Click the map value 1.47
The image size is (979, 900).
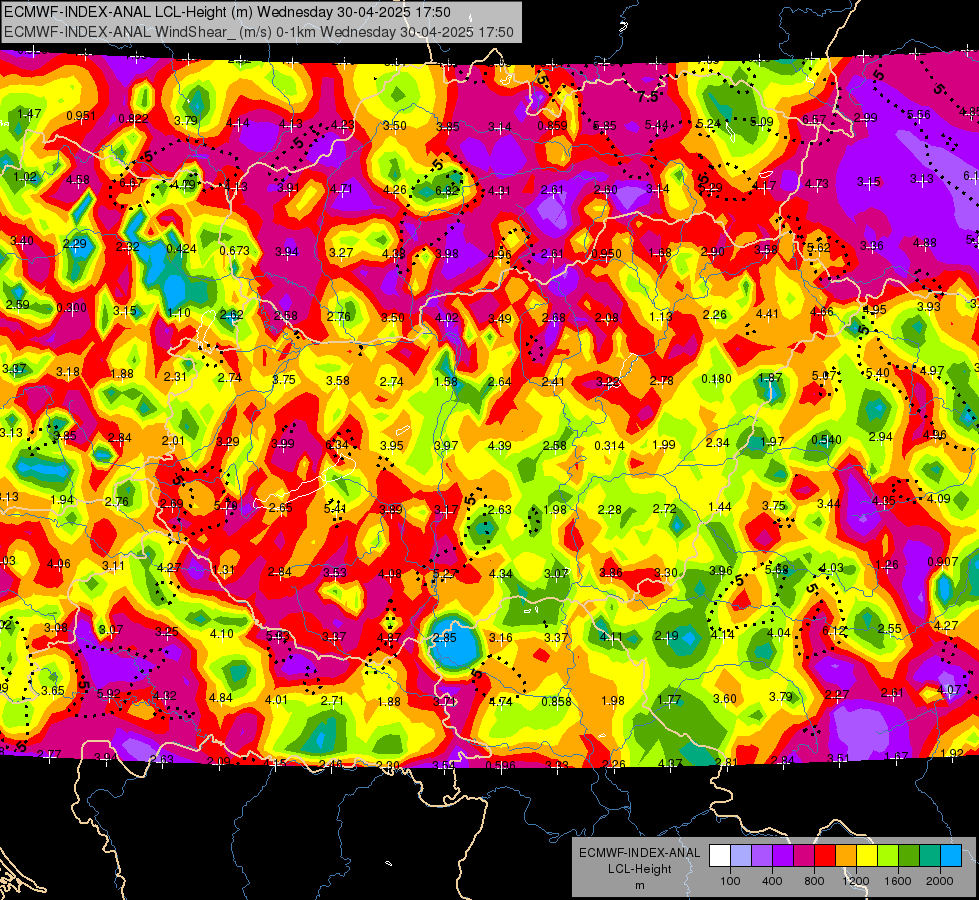click(x=29, y=114)
